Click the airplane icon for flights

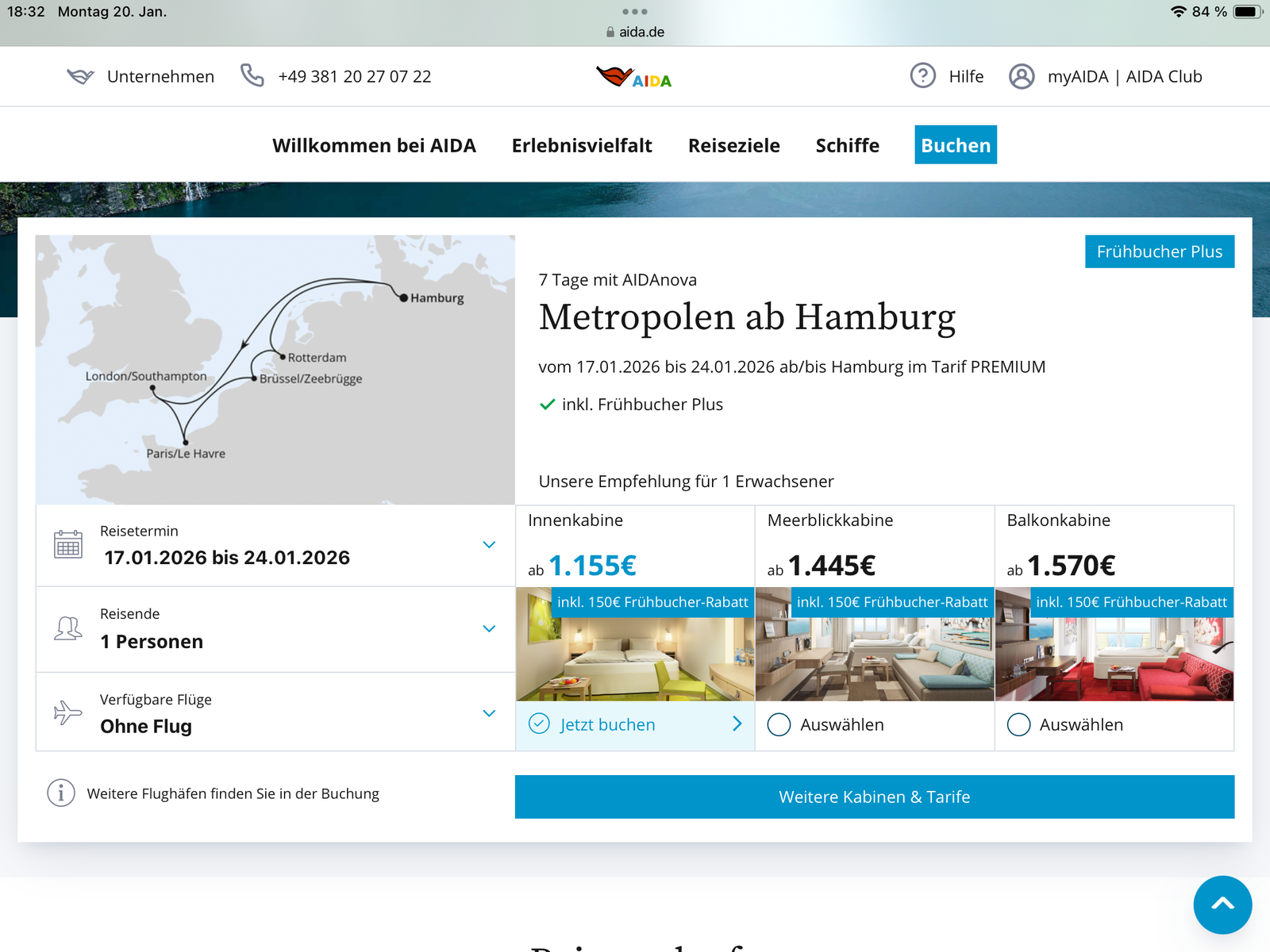(x=67, y=712)
